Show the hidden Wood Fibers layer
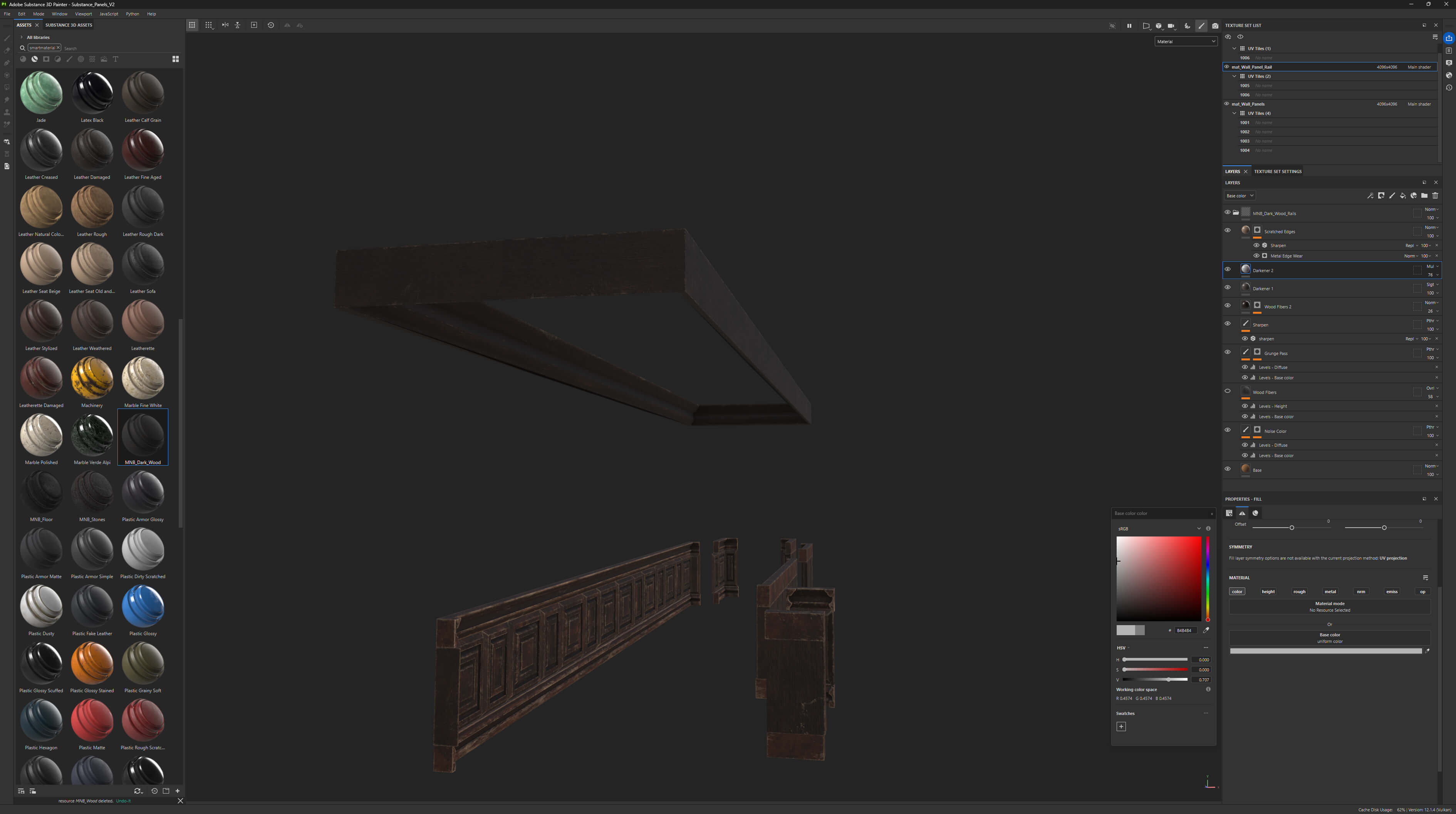The width and height of the screenshot is (1456, 814). coord(1228,391)
